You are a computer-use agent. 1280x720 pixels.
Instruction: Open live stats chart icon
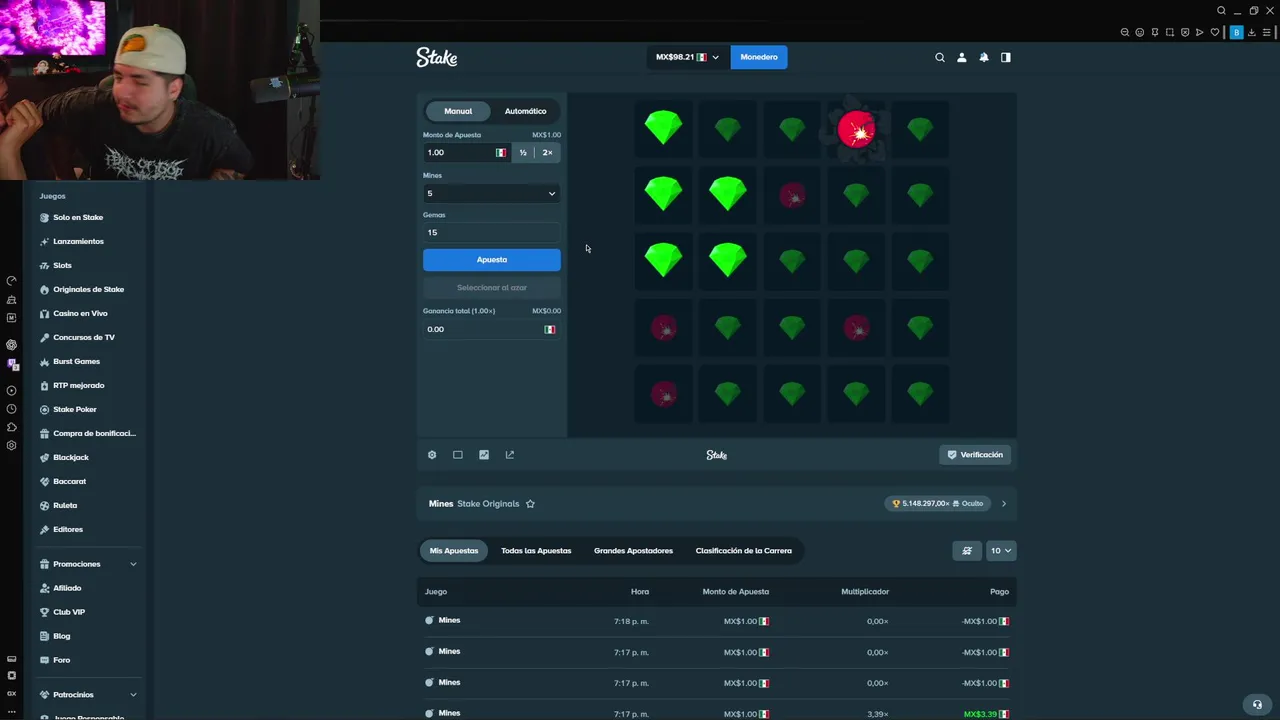pyautogui.click(x=484, y=455)
